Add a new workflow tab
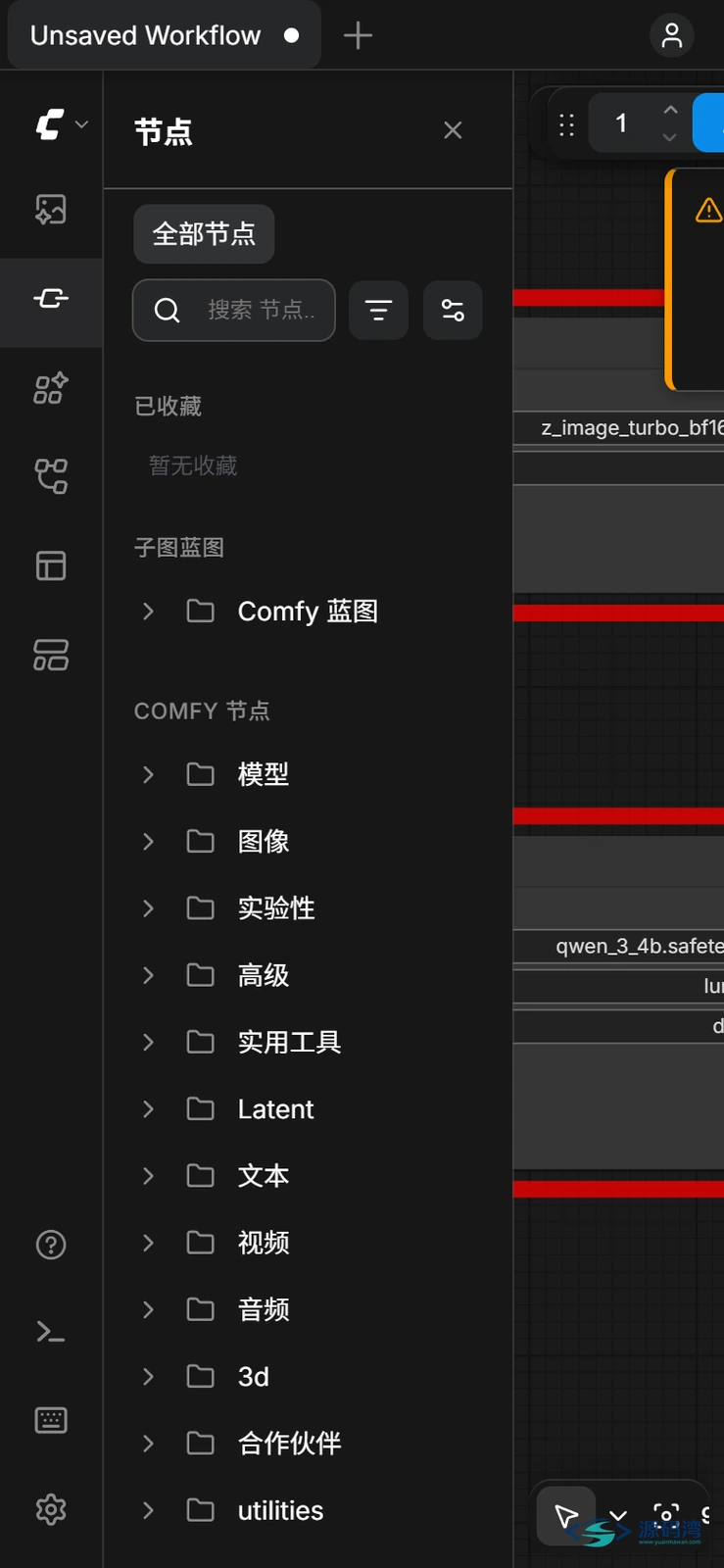This screenshot has width=724, height=1568. click(x=358, y=35)
